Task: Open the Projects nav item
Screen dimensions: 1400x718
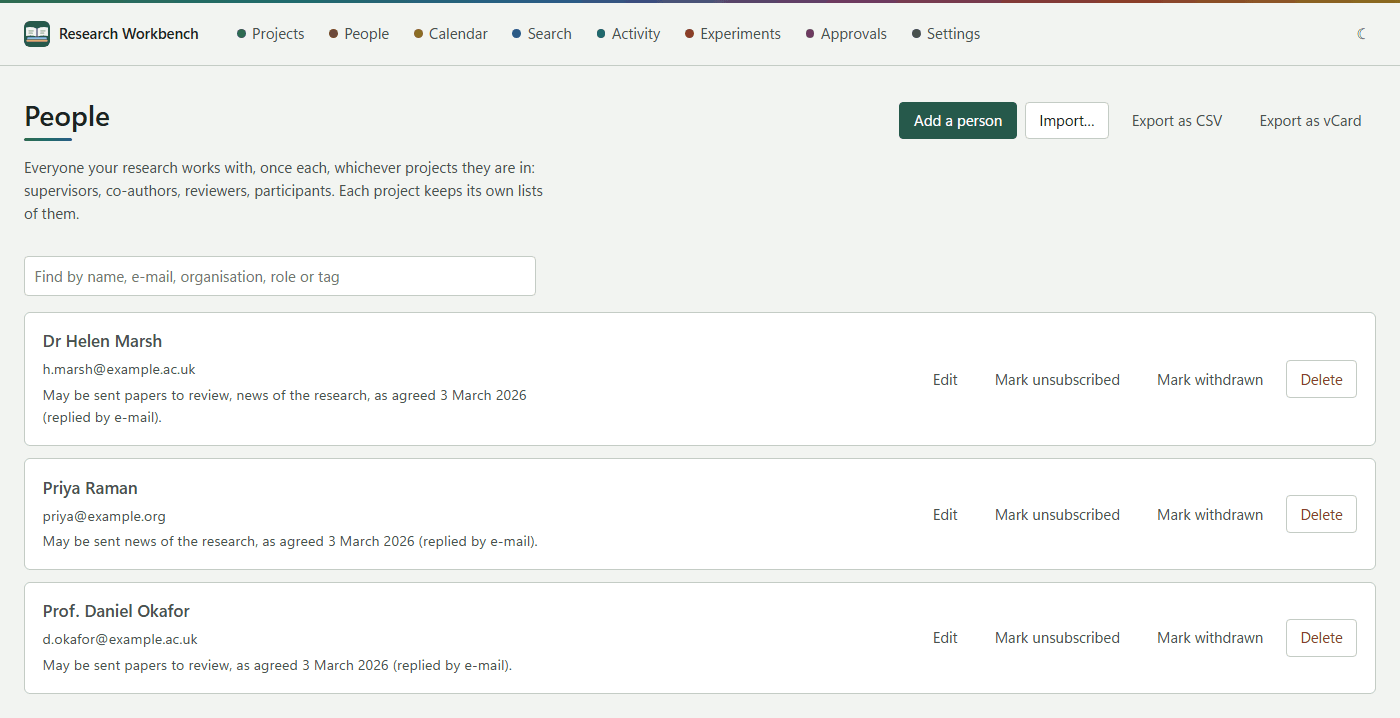Action: 271,34
